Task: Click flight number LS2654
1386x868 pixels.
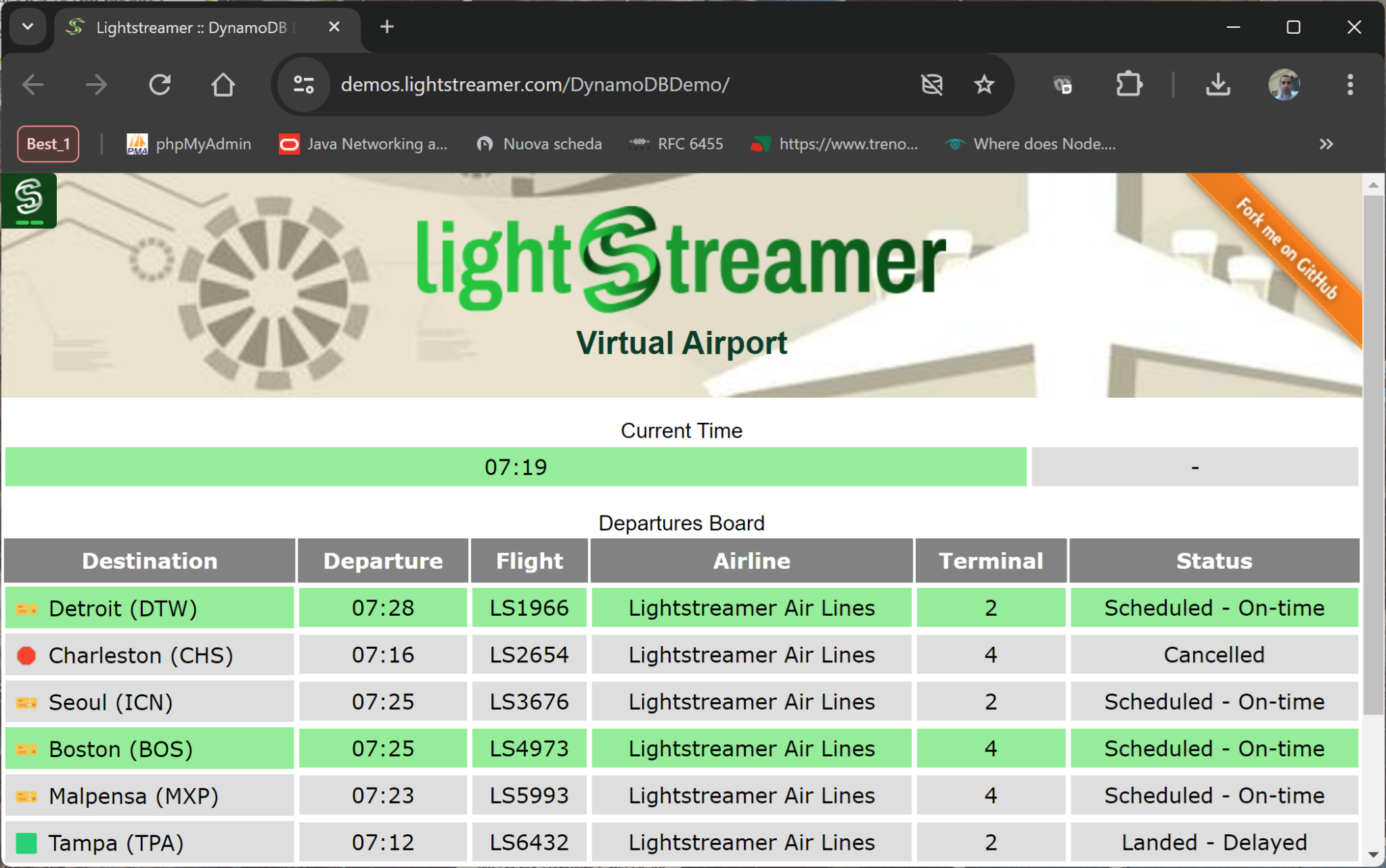Action: 529,655
